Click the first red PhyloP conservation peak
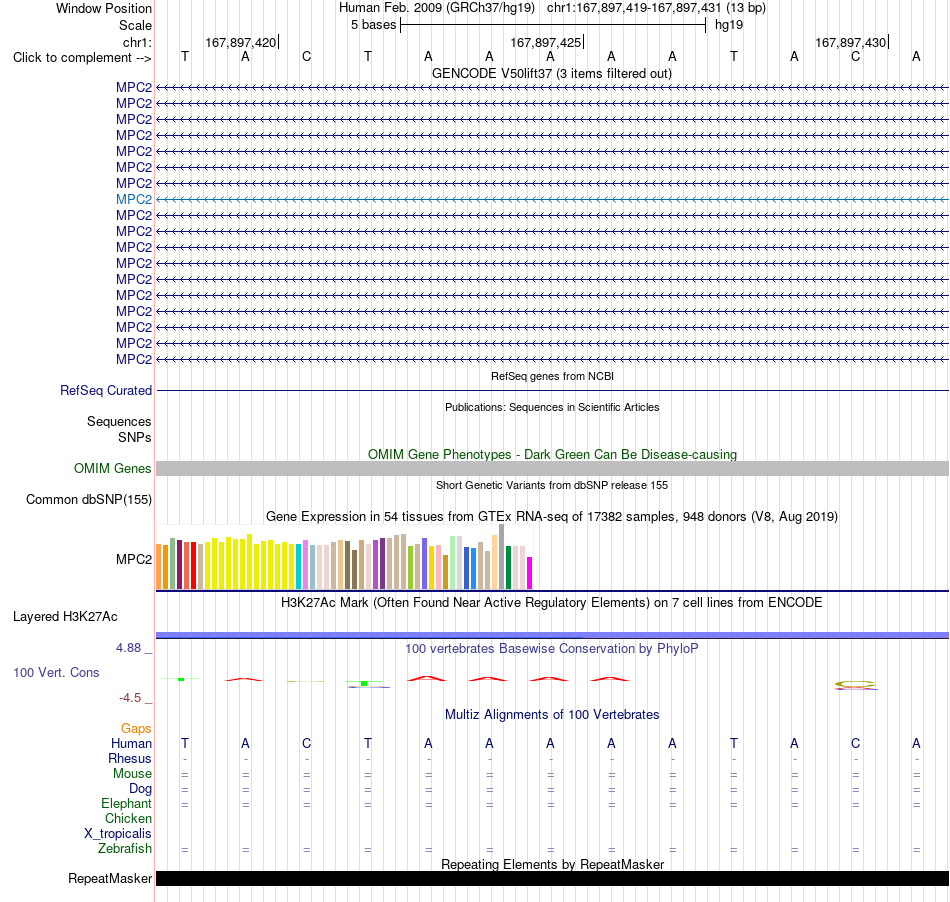The image size is (950, 902). (244, 679)
